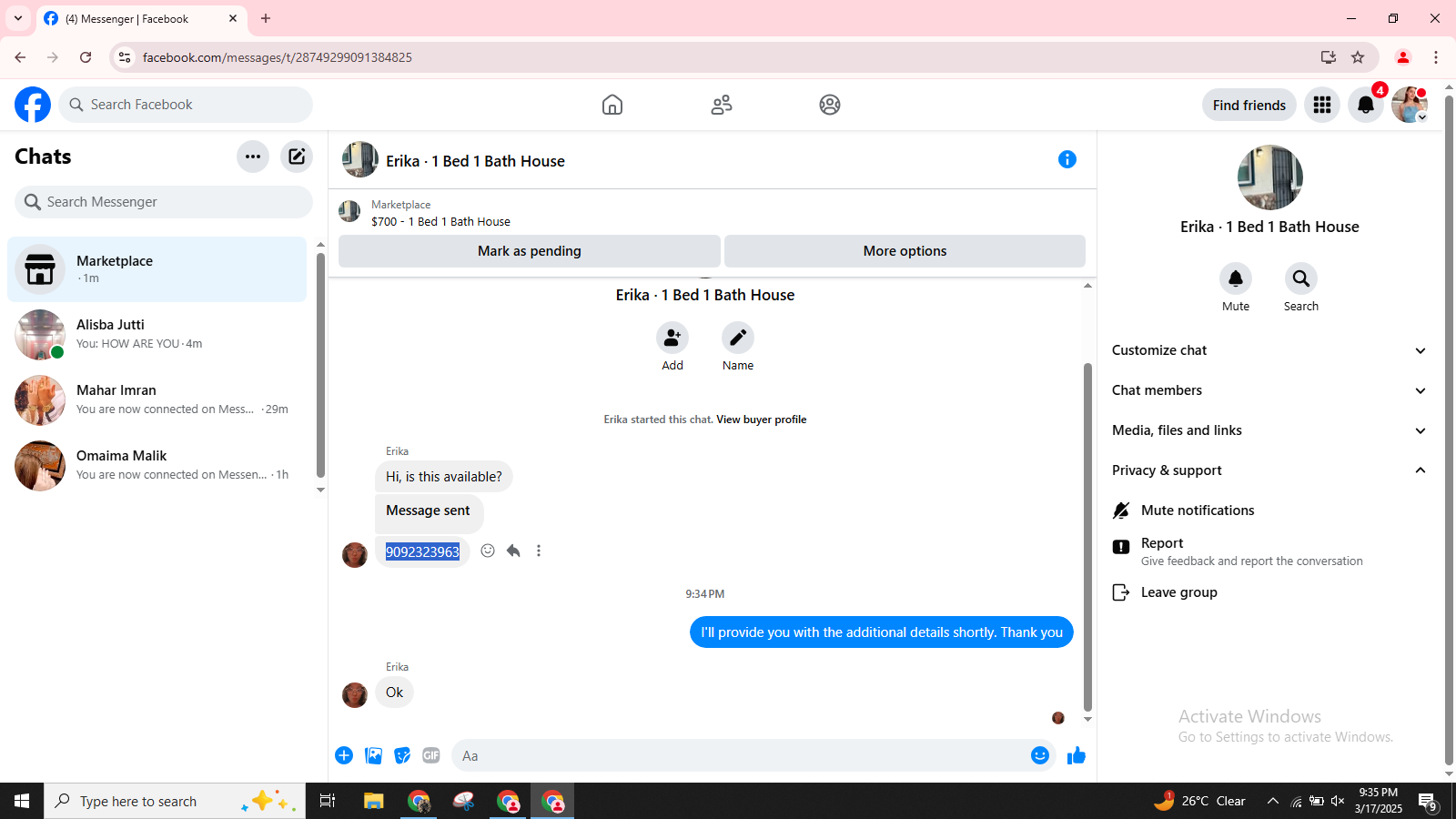Open new browser tab

click(266, 18)
